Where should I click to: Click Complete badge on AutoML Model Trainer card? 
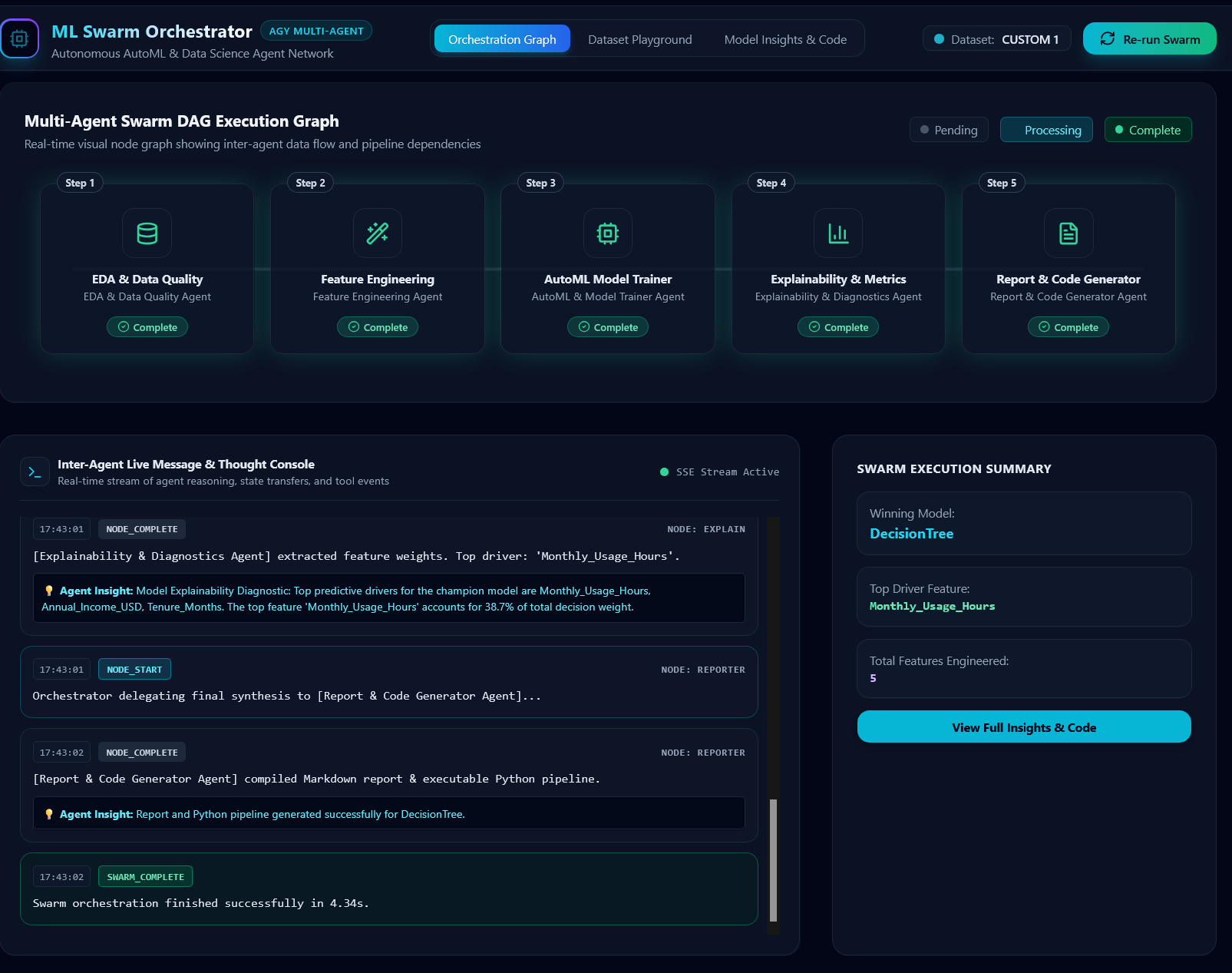coord(608,327)
